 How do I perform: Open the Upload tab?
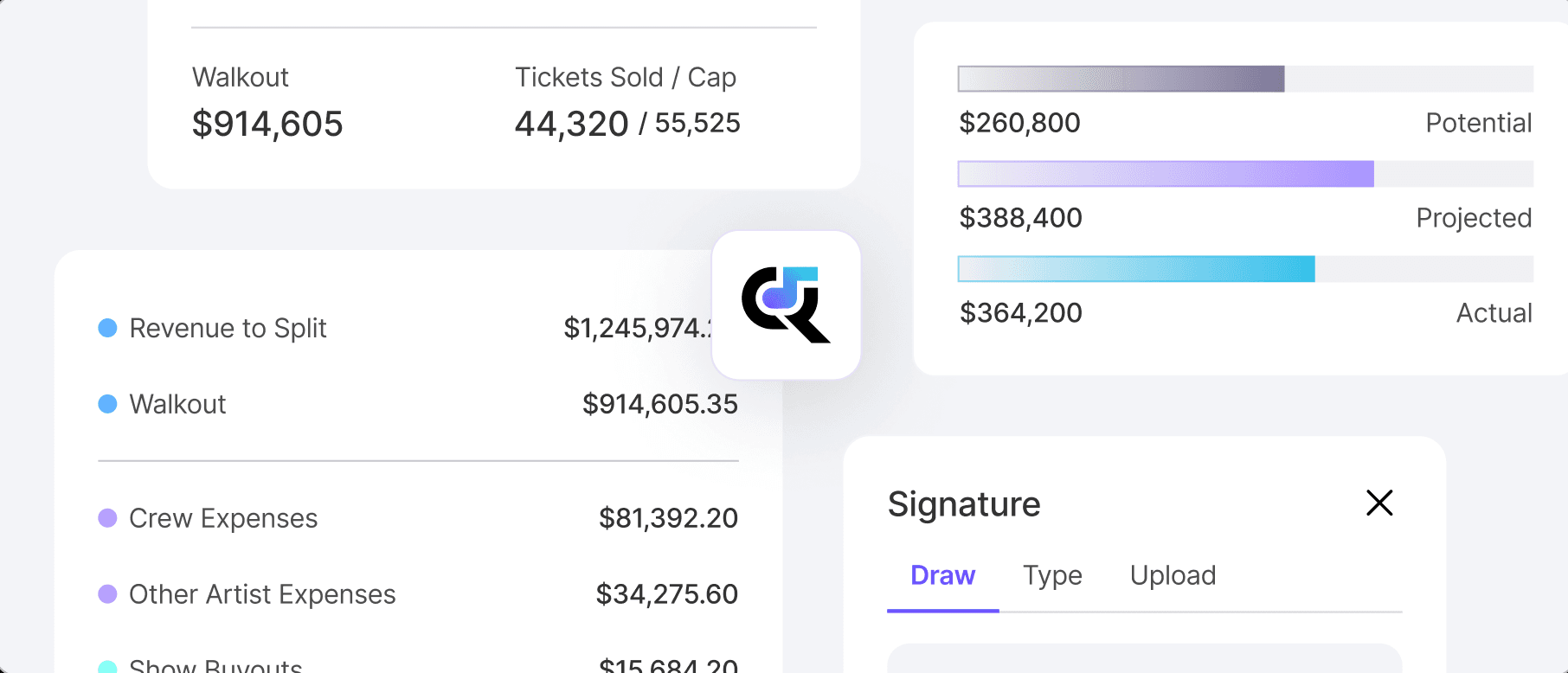point(1173,576)
